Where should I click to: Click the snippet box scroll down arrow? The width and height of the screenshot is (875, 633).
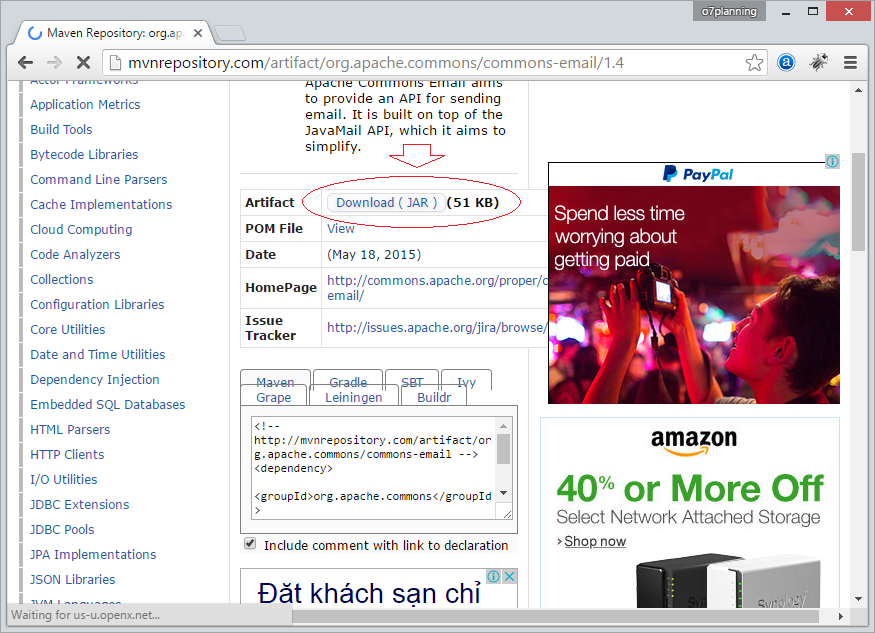[x=503, y=493]
